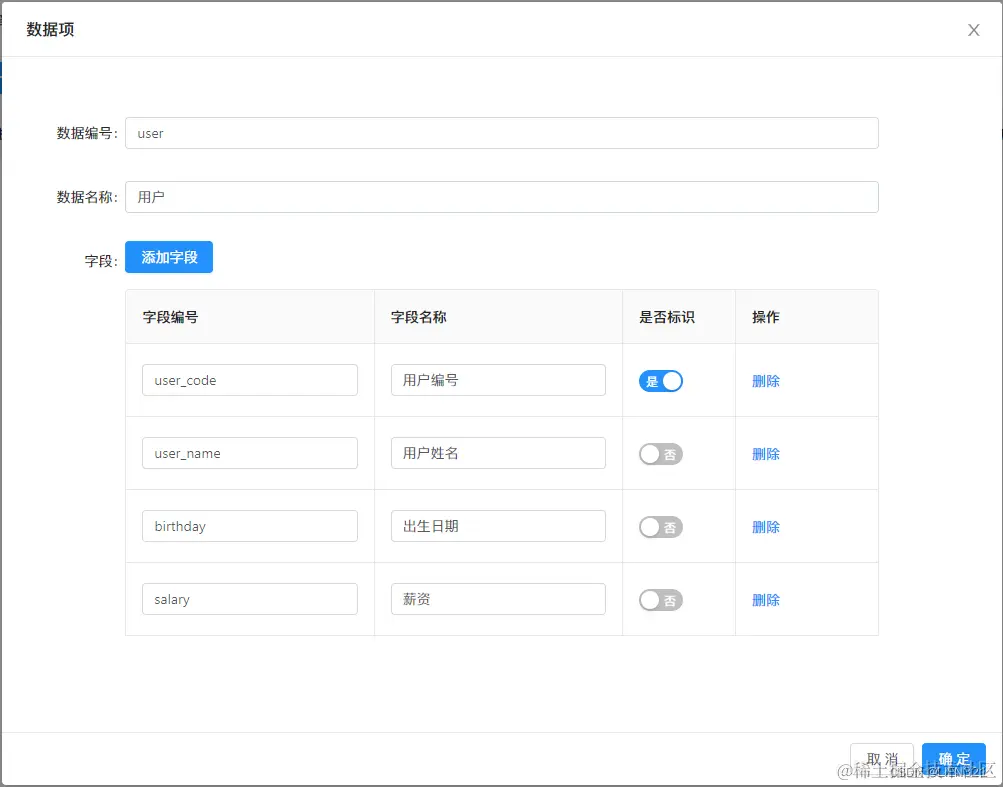Click the 添加字段 button to add a field

click(168, 257)
